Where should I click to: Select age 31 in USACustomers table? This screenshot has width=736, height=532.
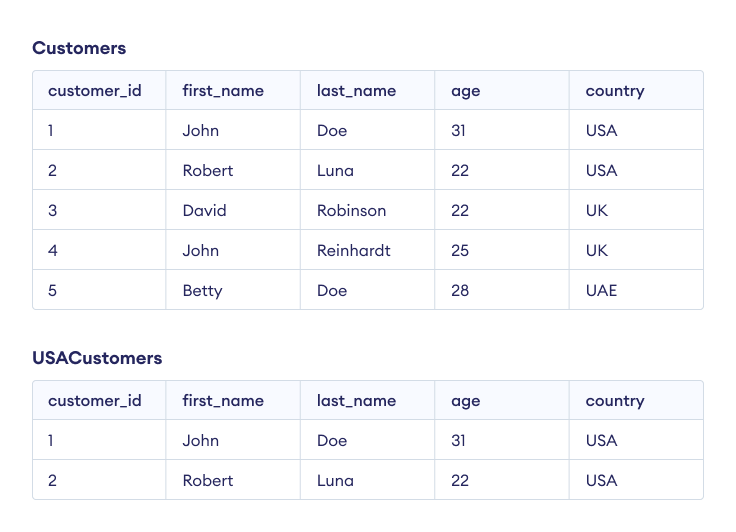(x=460, y=441)
